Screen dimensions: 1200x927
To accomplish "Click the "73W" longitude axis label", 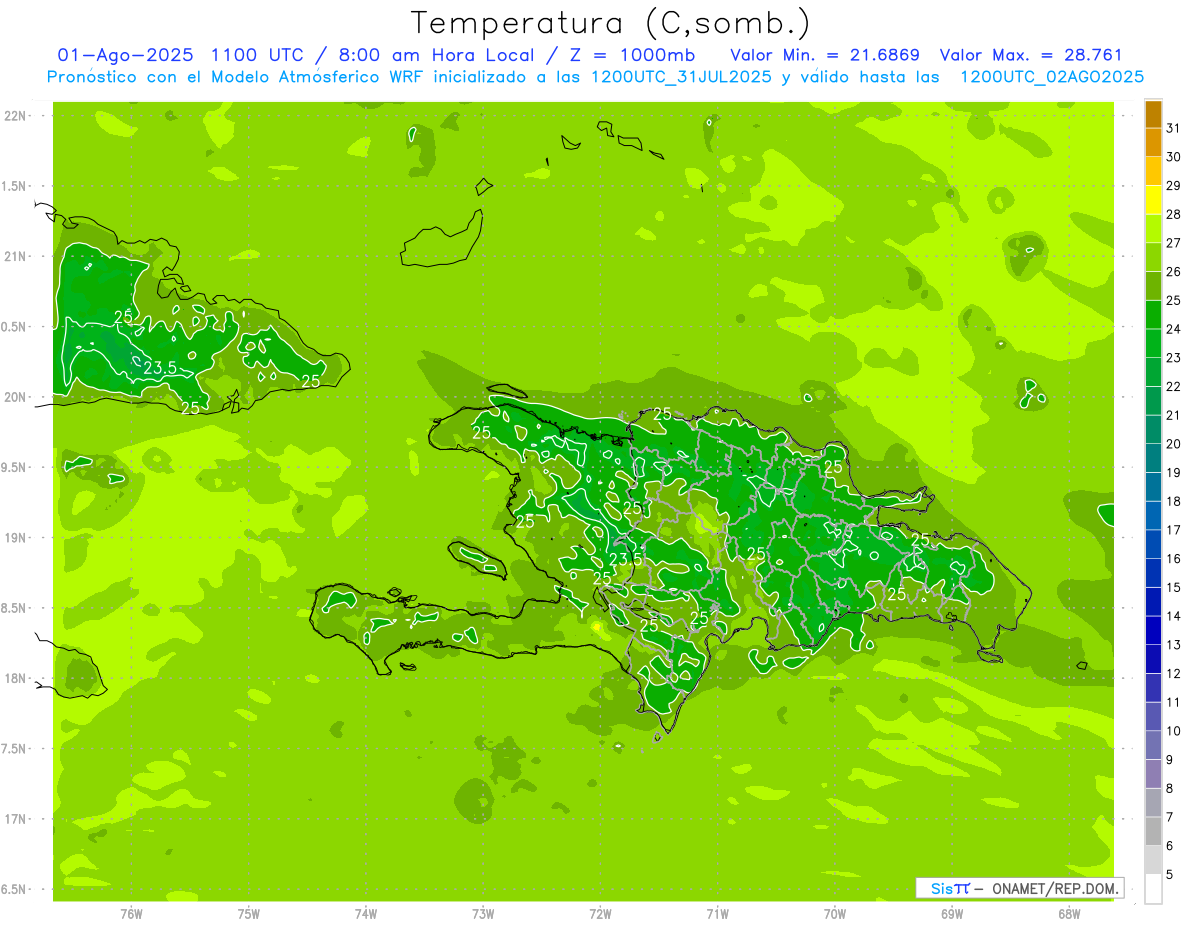I will point(483,913).
